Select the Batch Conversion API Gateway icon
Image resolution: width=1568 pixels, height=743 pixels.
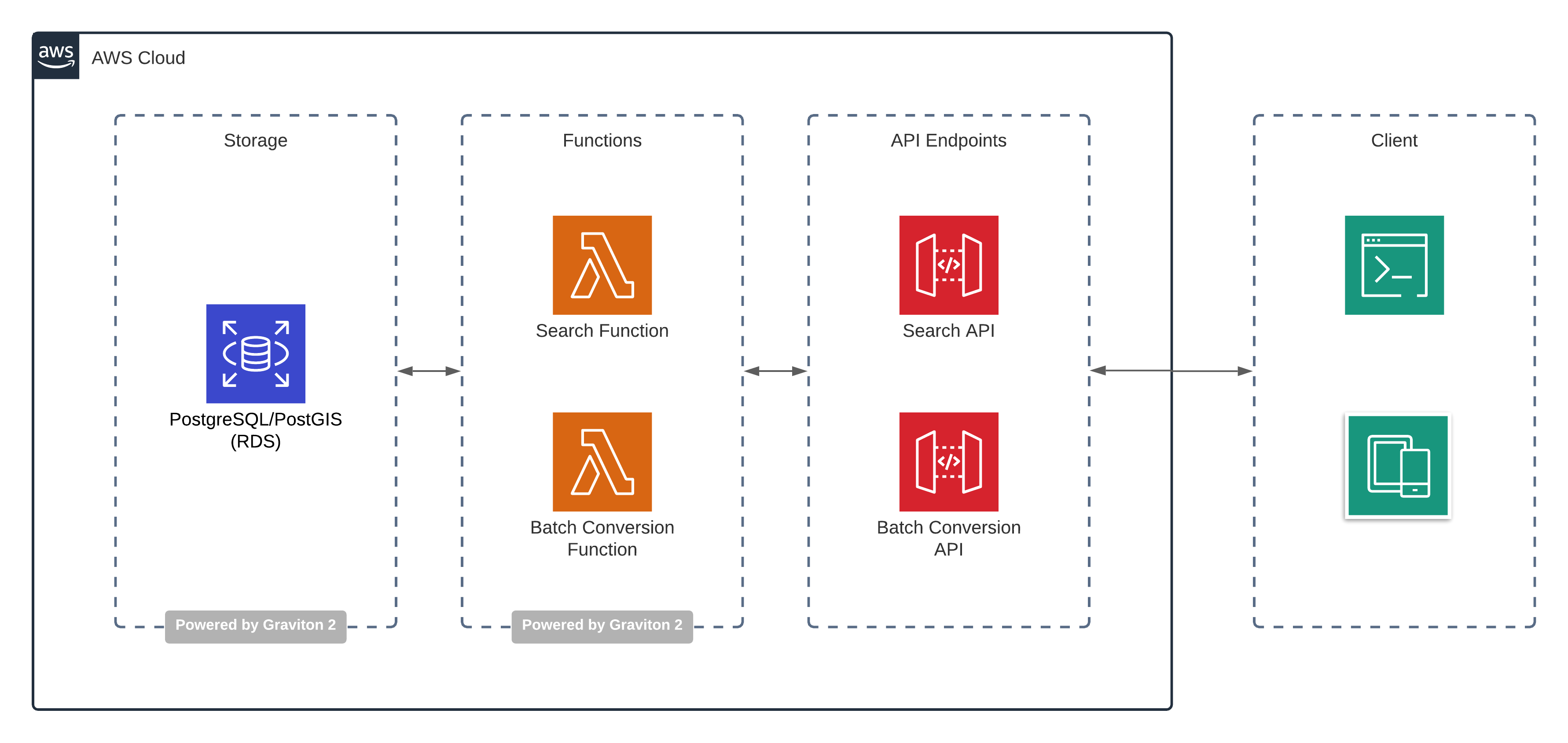[x=948, y=462]
